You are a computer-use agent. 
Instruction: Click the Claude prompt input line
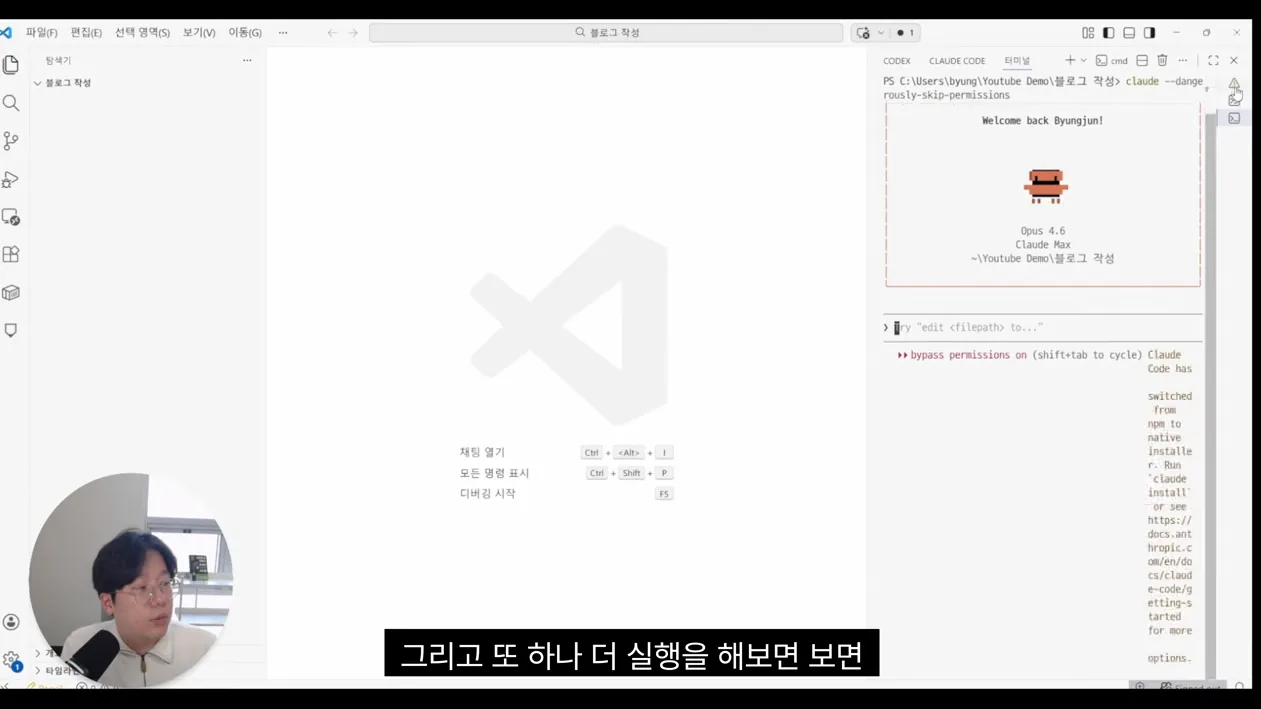coord(1042,328)
